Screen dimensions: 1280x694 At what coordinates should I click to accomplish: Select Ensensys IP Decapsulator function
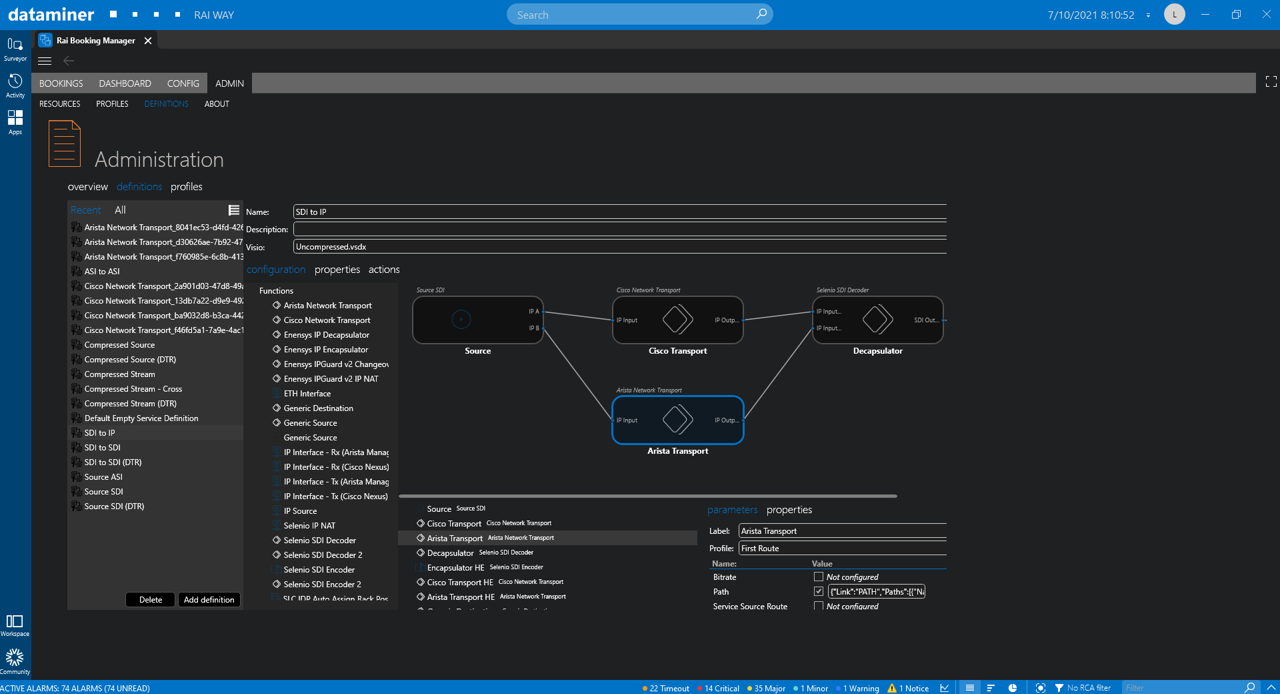[x=326, y=335]
